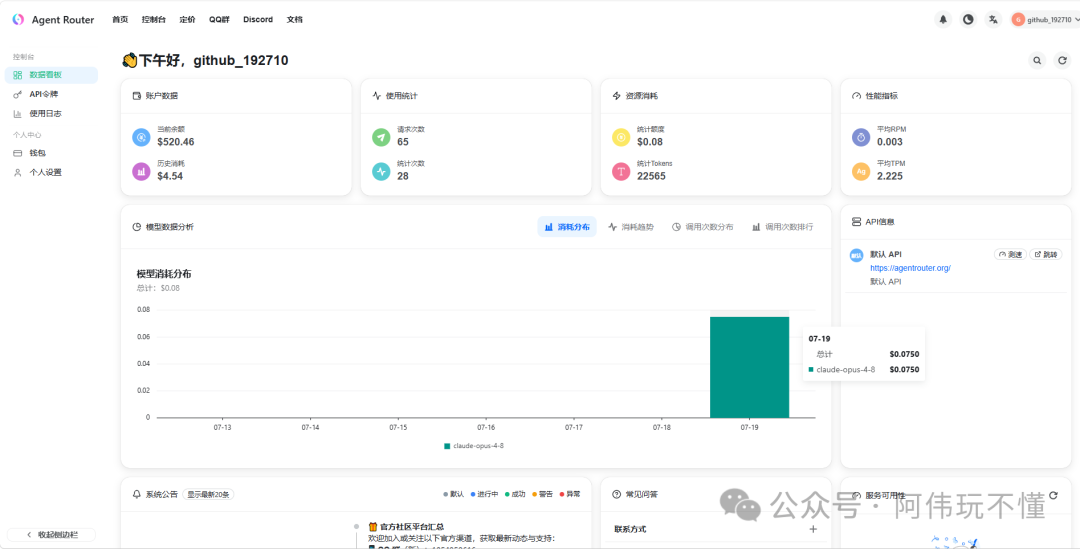Click the $520.46 balance value

click(x=176, y=142)
